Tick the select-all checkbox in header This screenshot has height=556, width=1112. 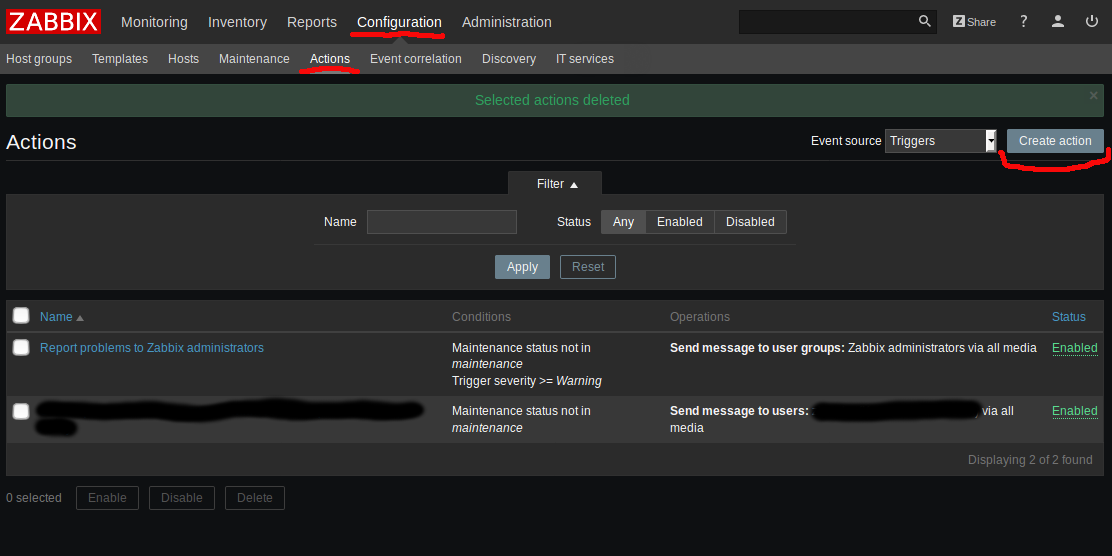[x=21, y=316]
